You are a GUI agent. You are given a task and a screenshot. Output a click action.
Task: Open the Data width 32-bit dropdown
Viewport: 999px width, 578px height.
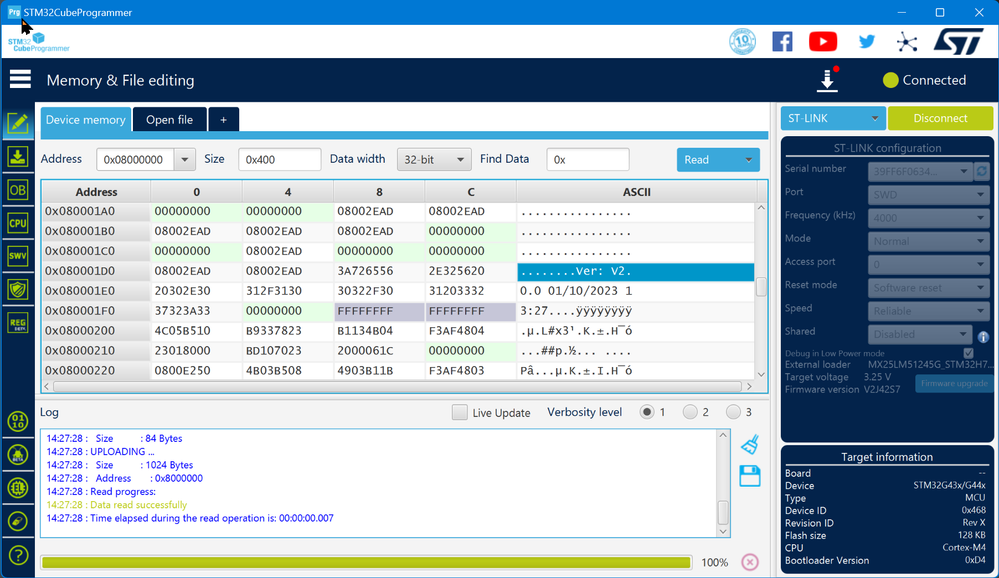point(434,159)
